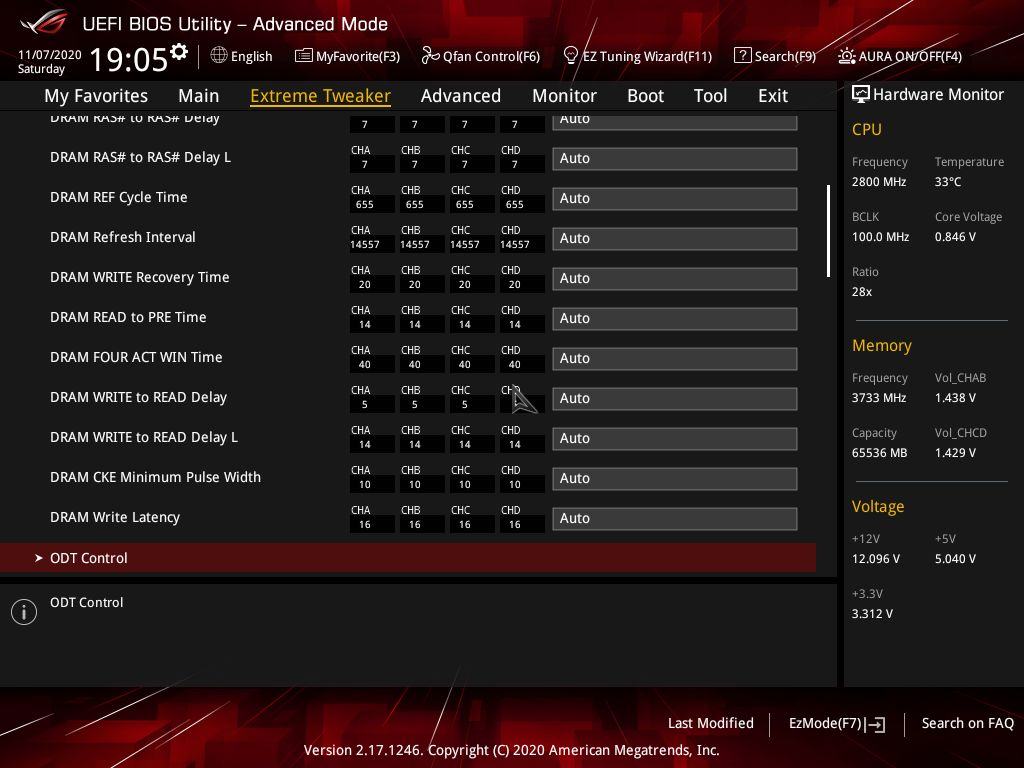The width and height of the screenshot is (1024, 768).
Task: Select the DRAM REF Cycle Time label
Action: click(118, 197)
